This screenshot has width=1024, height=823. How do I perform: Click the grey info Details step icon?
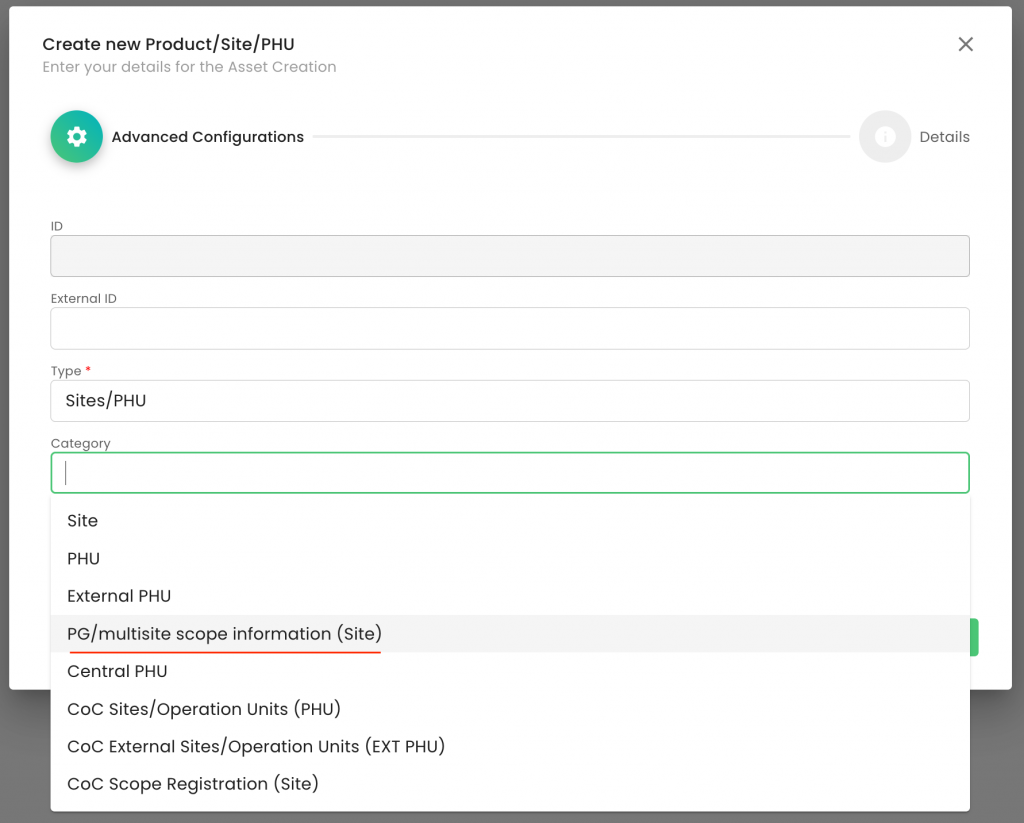click(x=884, y=137)
